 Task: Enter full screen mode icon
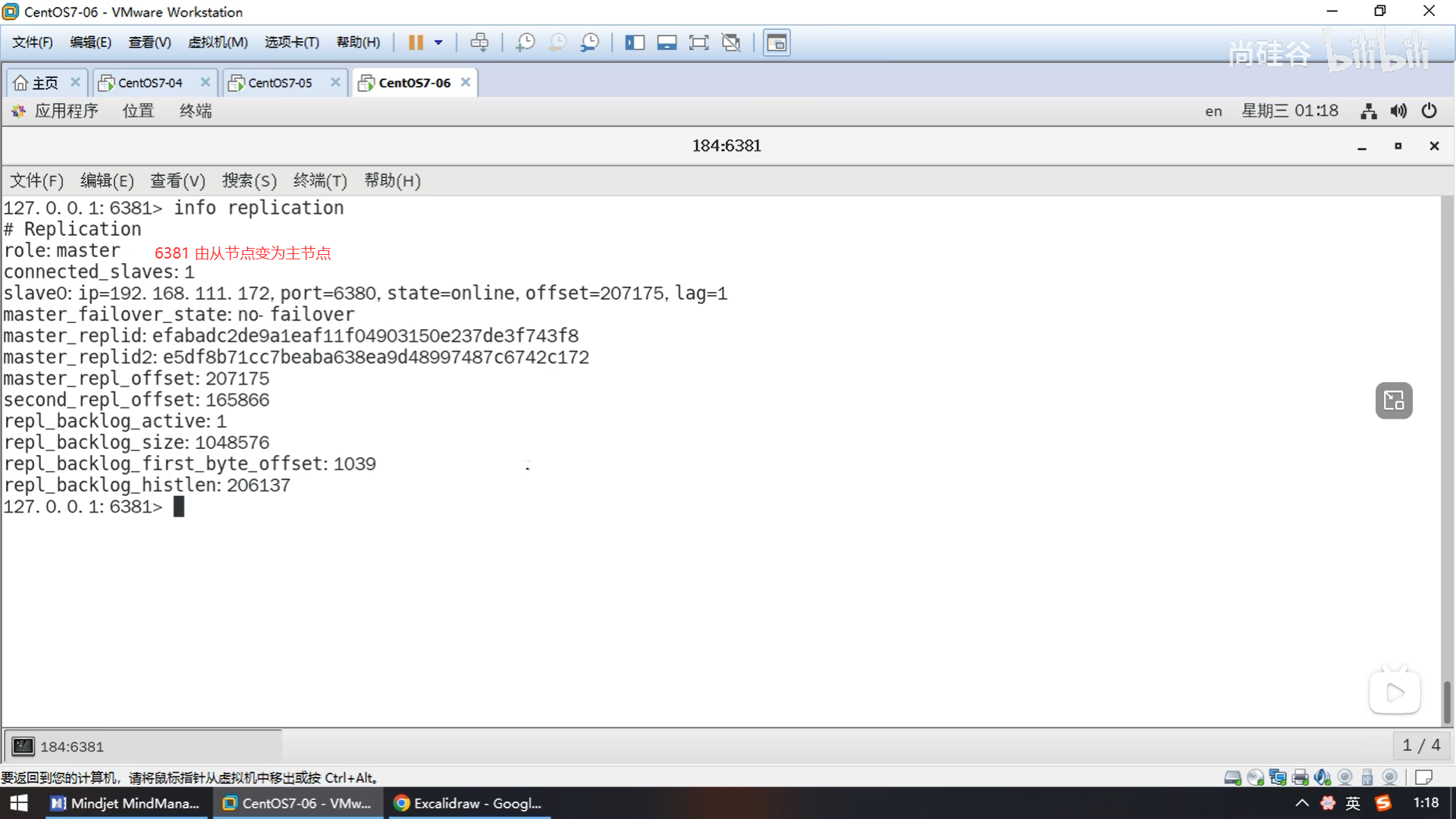[698, 42]
